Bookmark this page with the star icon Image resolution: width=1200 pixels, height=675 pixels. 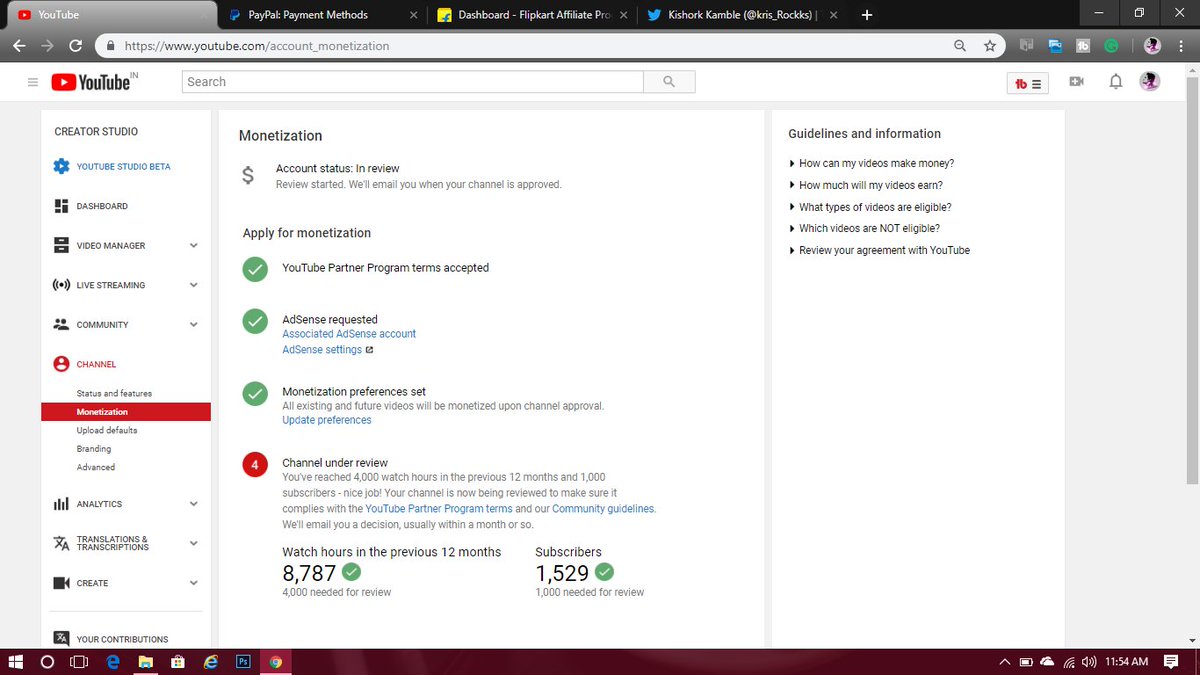click(990, 46)
